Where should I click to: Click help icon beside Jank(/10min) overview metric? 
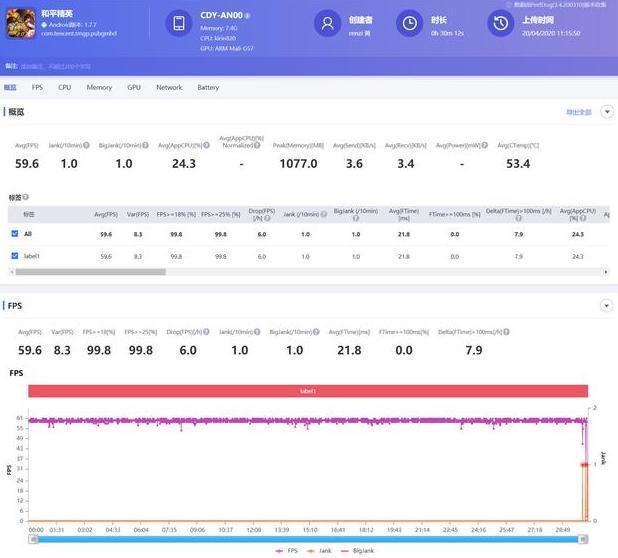(x=86, y=145)
